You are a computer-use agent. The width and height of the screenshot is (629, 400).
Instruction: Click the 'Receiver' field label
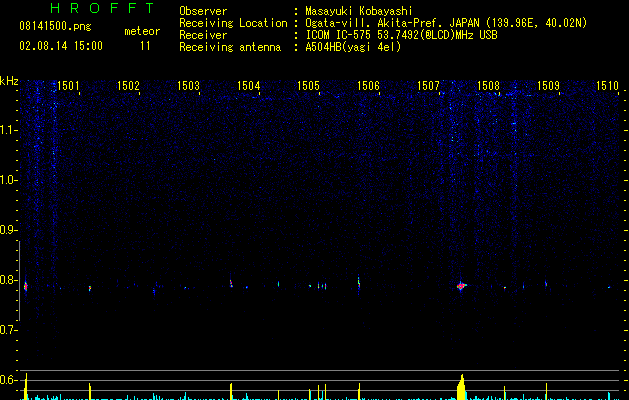point(203,35)
